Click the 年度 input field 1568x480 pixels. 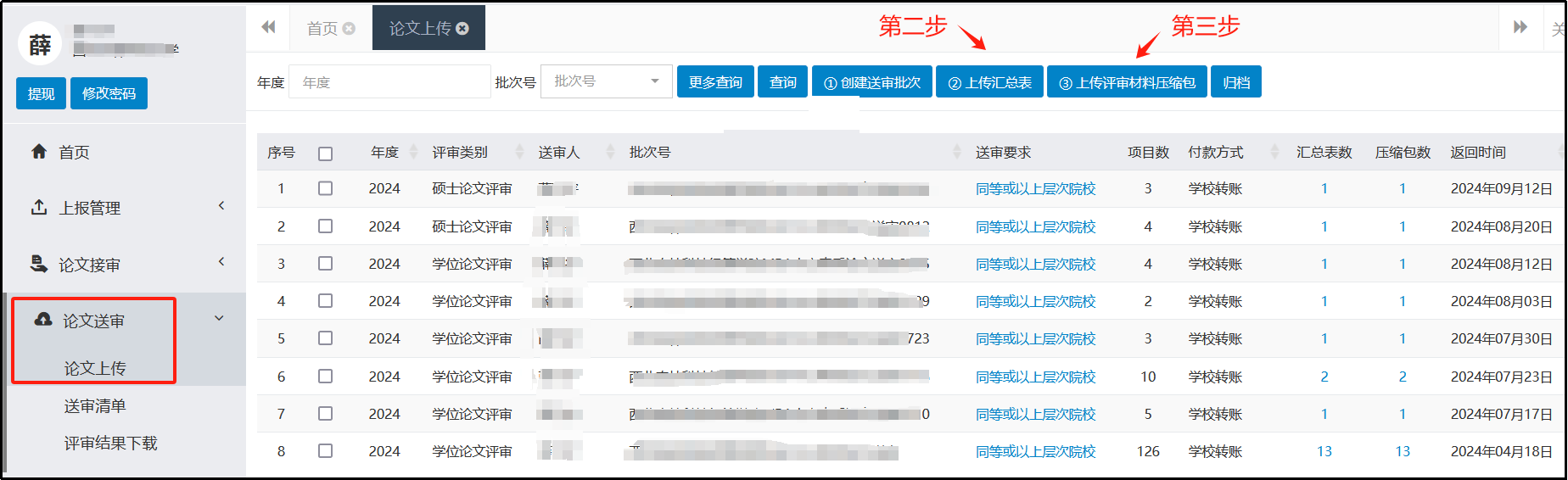(389, 81)
